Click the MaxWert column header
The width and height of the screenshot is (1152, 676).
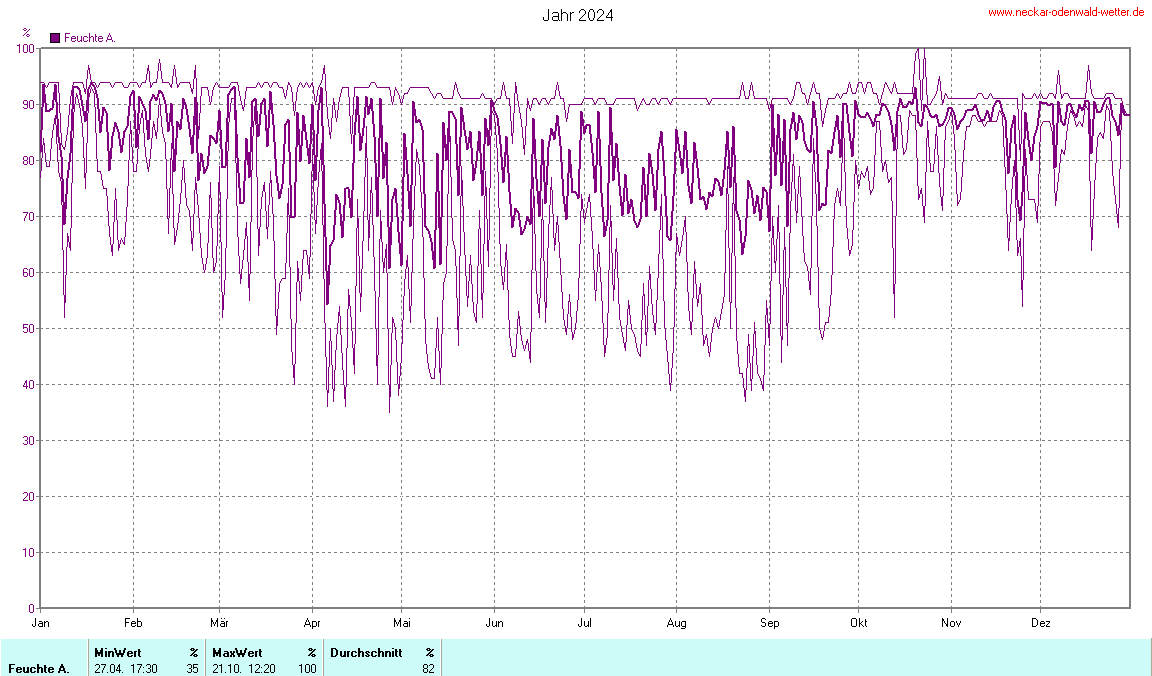click(x=237, y=652)
